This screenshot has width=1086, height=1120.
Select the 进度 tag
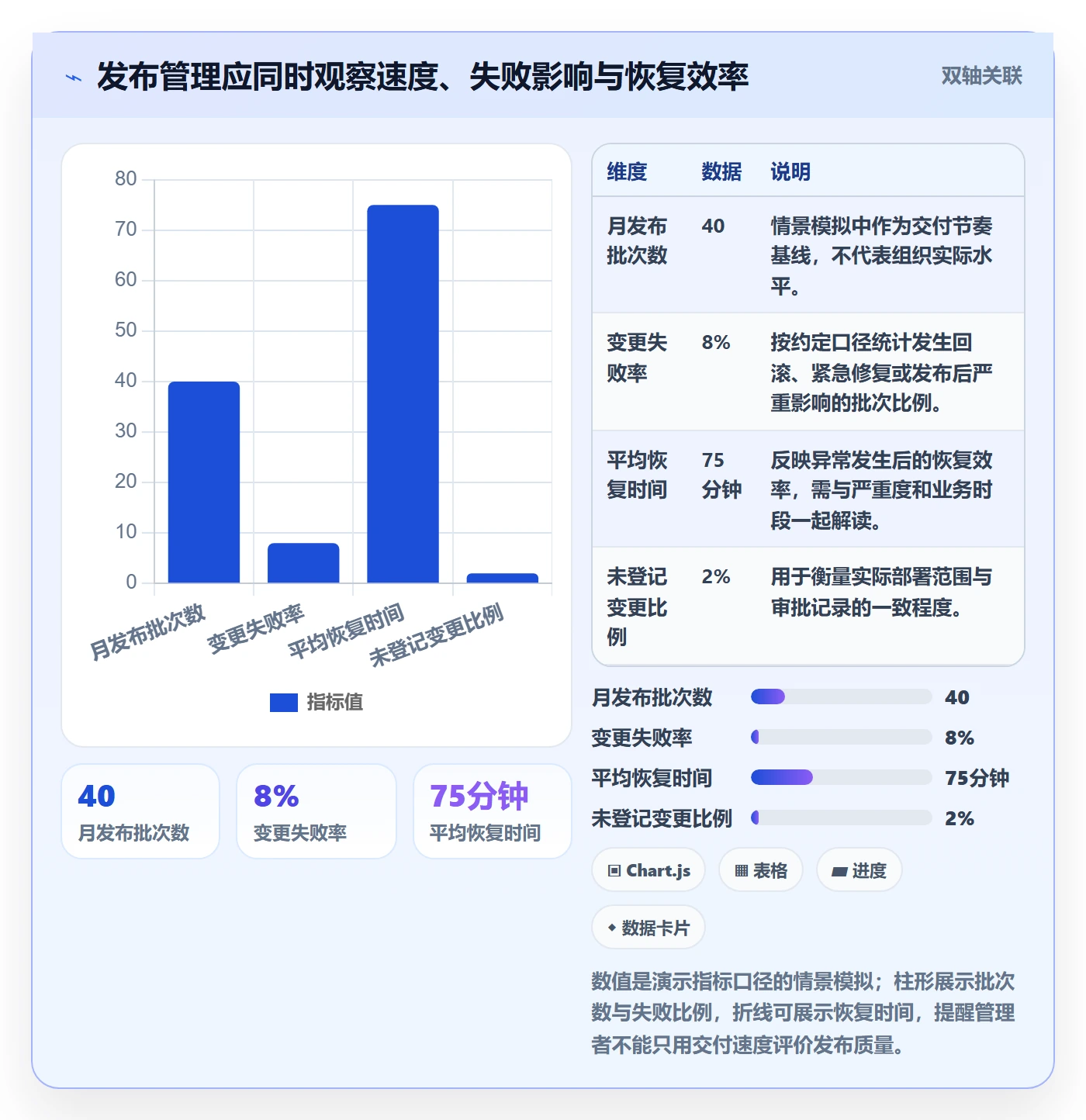point(859,870)
